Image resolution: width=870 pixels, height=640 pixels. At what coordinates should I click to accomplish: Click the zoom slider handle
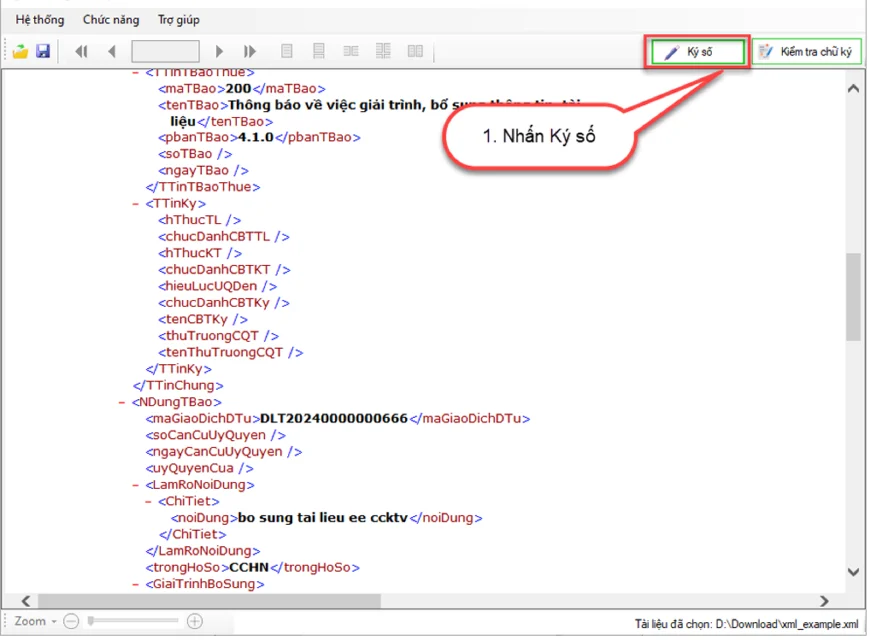click(x=91, y=621)
